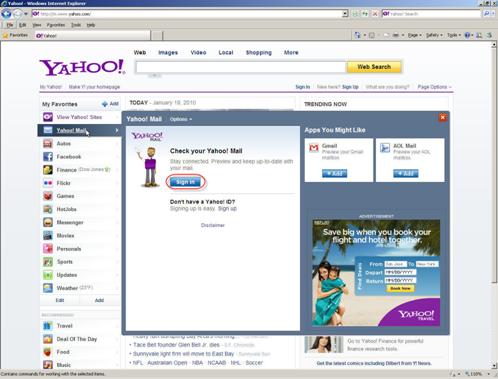Open the Options dropdown in Yahoo! Mail panel
The image size is (498, 379).
[x=181, y=119]
